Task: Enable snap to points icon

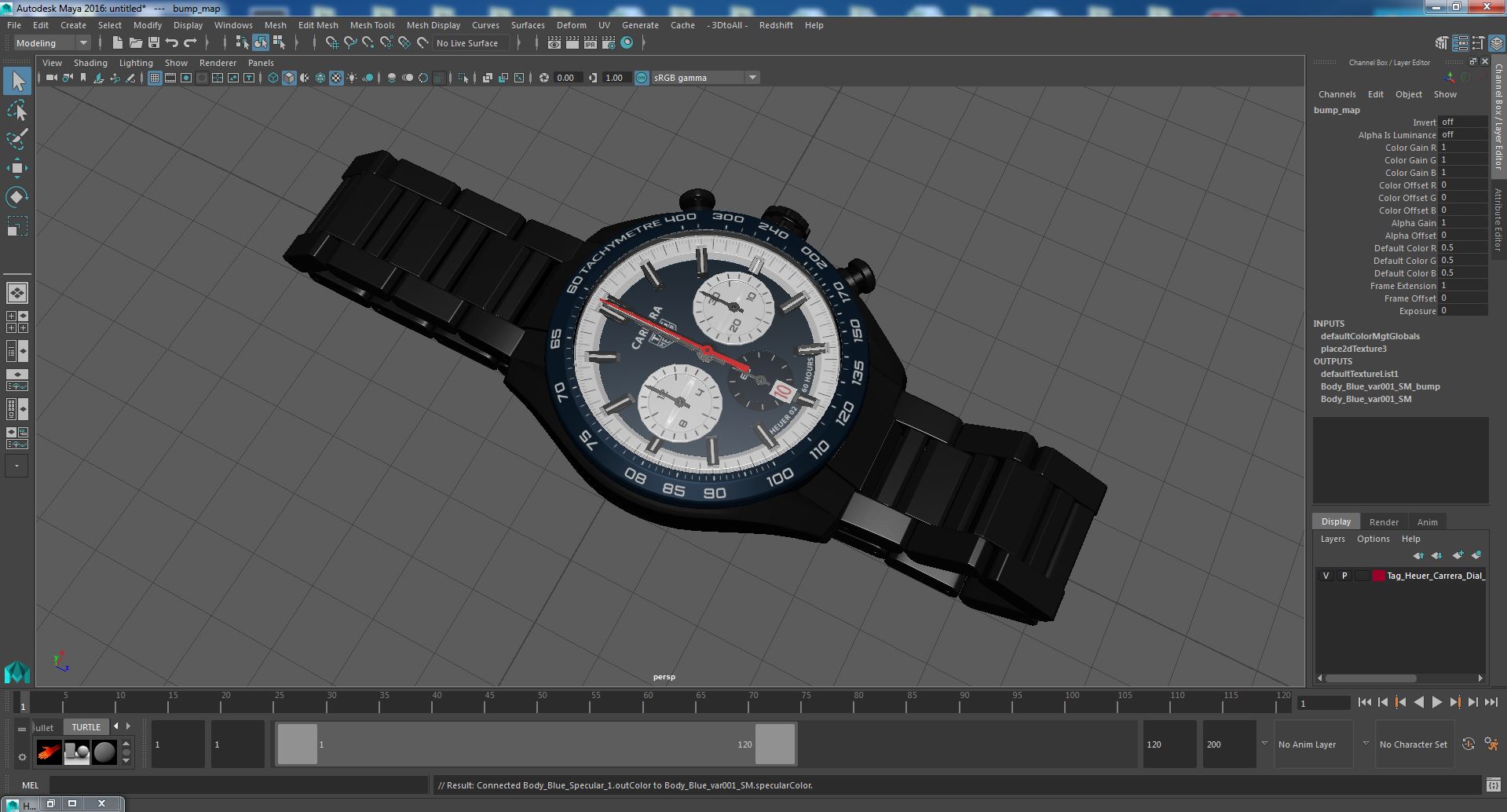Action: click(368, 43)
